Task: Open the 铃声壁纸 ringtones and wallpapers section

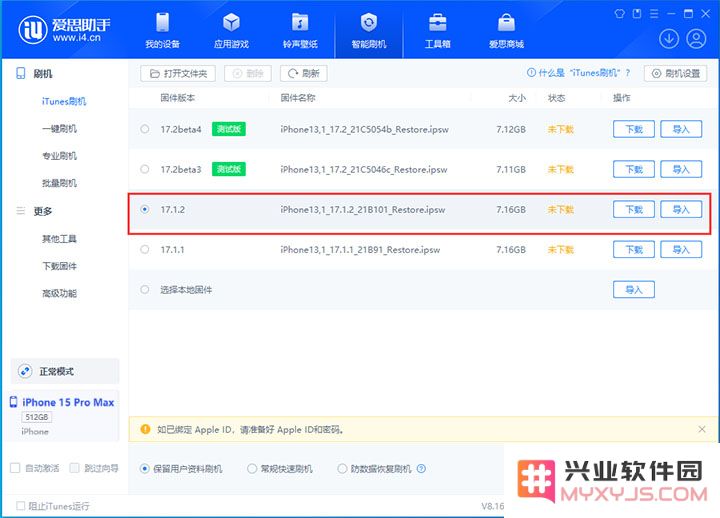Action: [300, 31]
